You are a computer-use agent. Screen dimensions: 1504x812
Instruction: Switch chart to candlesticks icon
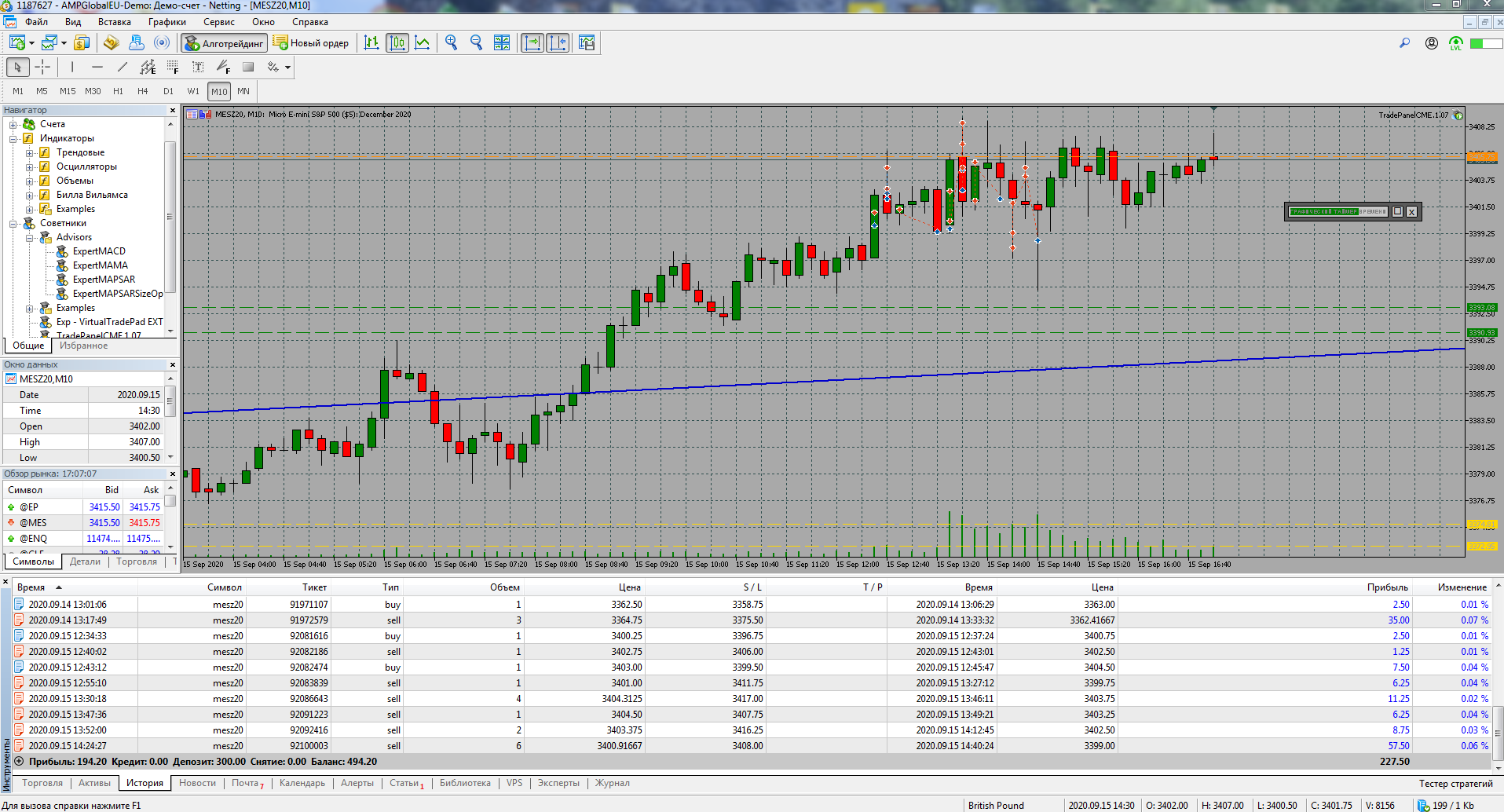coord(397,42)
